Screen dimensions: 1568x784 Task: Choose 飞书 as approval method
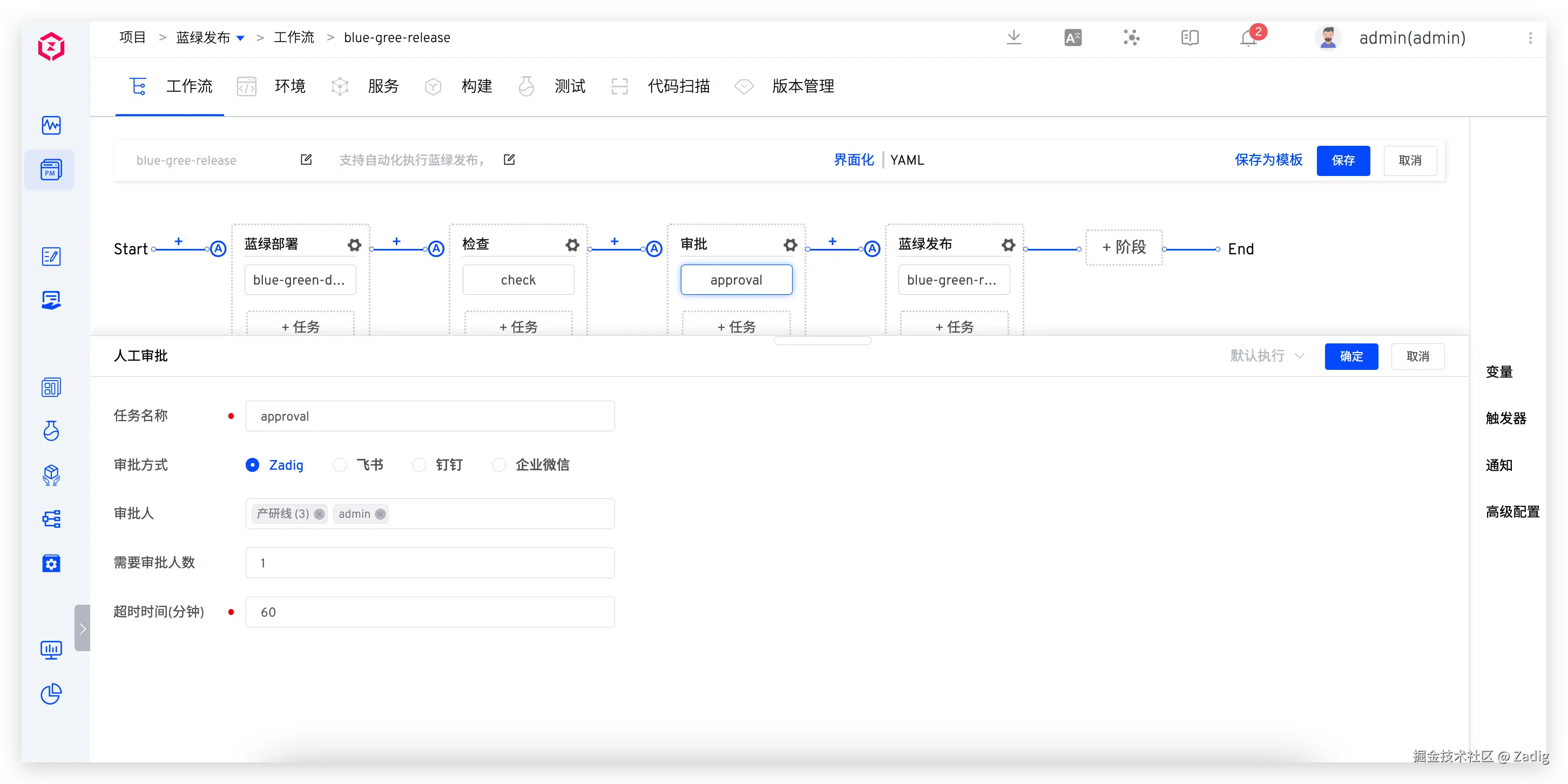(x=340, y=465)
